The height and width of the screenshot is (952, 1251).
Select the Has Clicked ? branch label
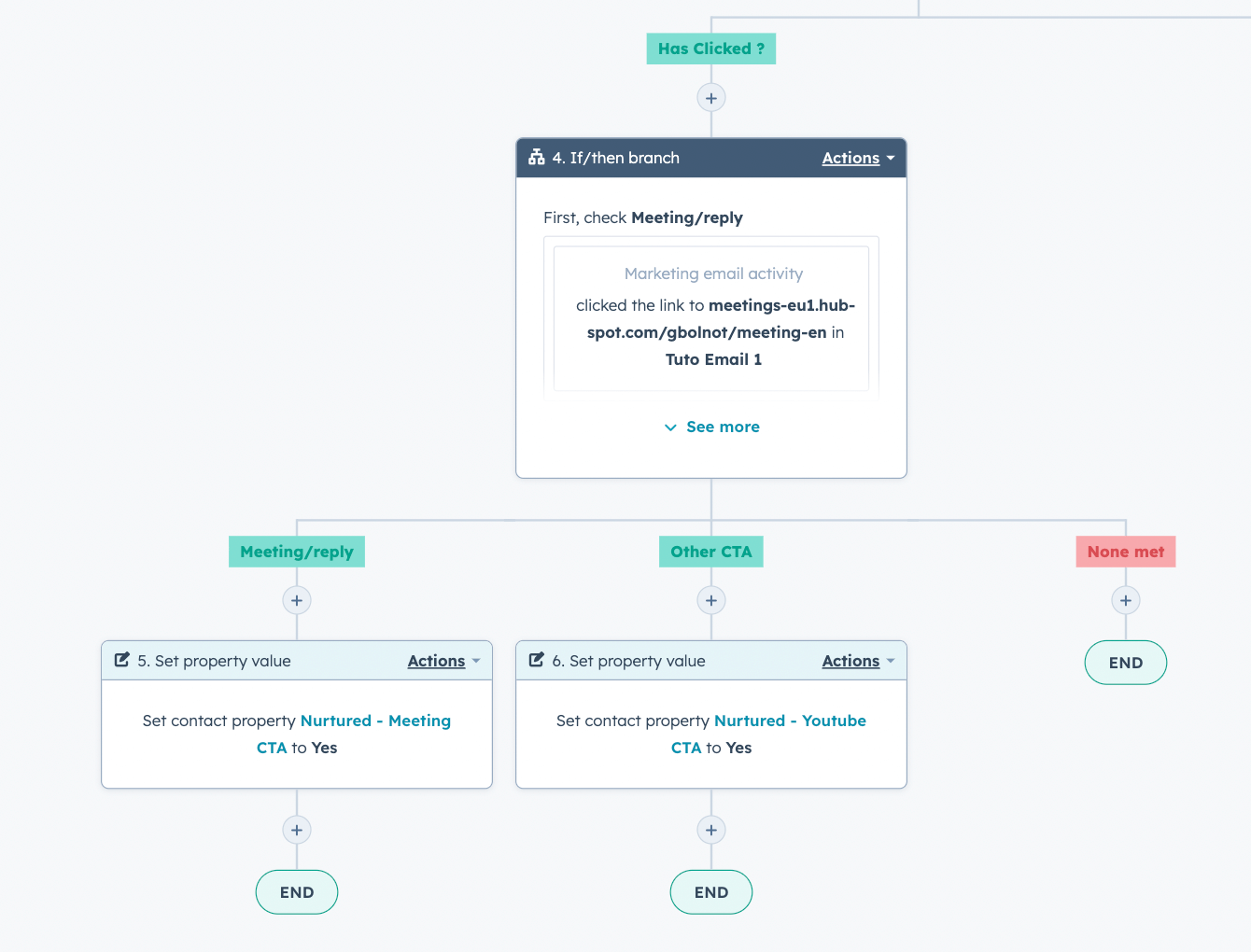pyautogui.click(x=711, y=49)
